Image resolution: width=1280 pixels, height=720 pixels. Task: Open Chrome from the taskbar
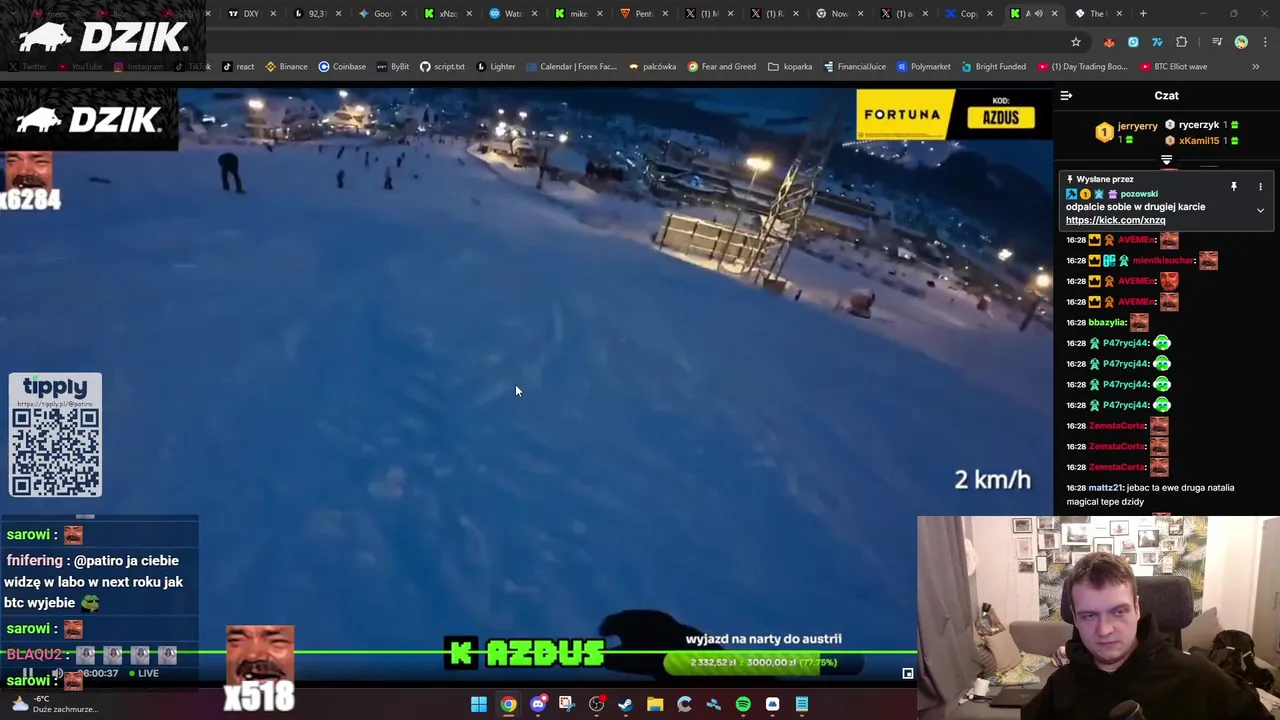[x=509, y=704]
